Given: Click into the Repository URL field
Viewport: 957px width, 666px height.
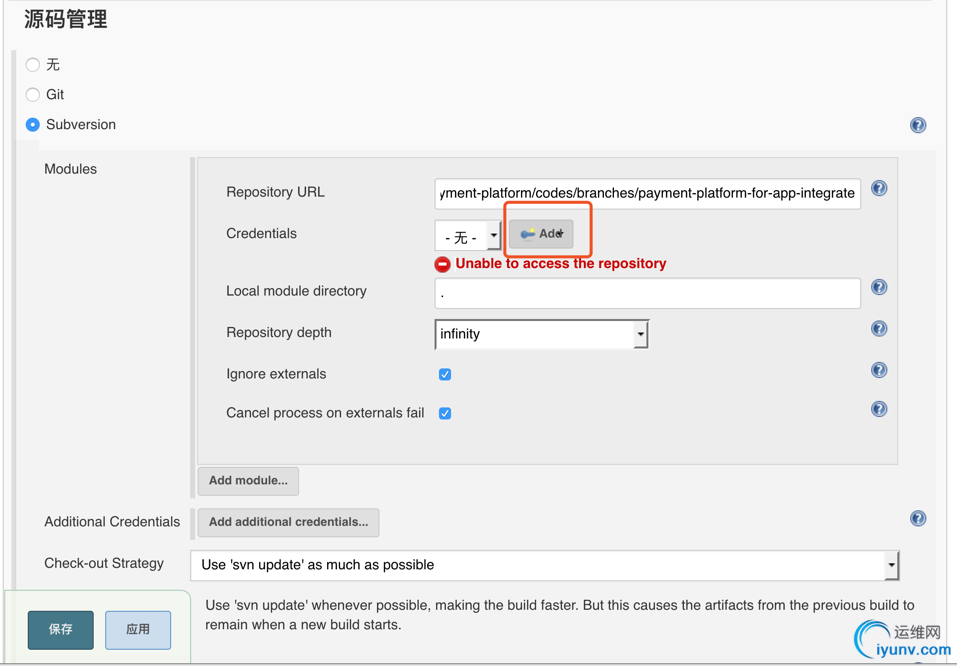Looking at the screenshot, I should 648,194.
